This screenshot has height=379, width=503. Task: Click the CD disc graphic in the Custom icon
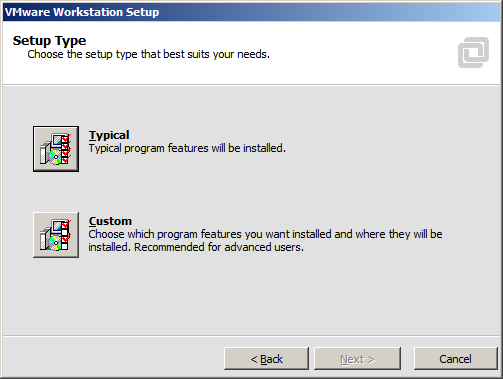[55, 243]
